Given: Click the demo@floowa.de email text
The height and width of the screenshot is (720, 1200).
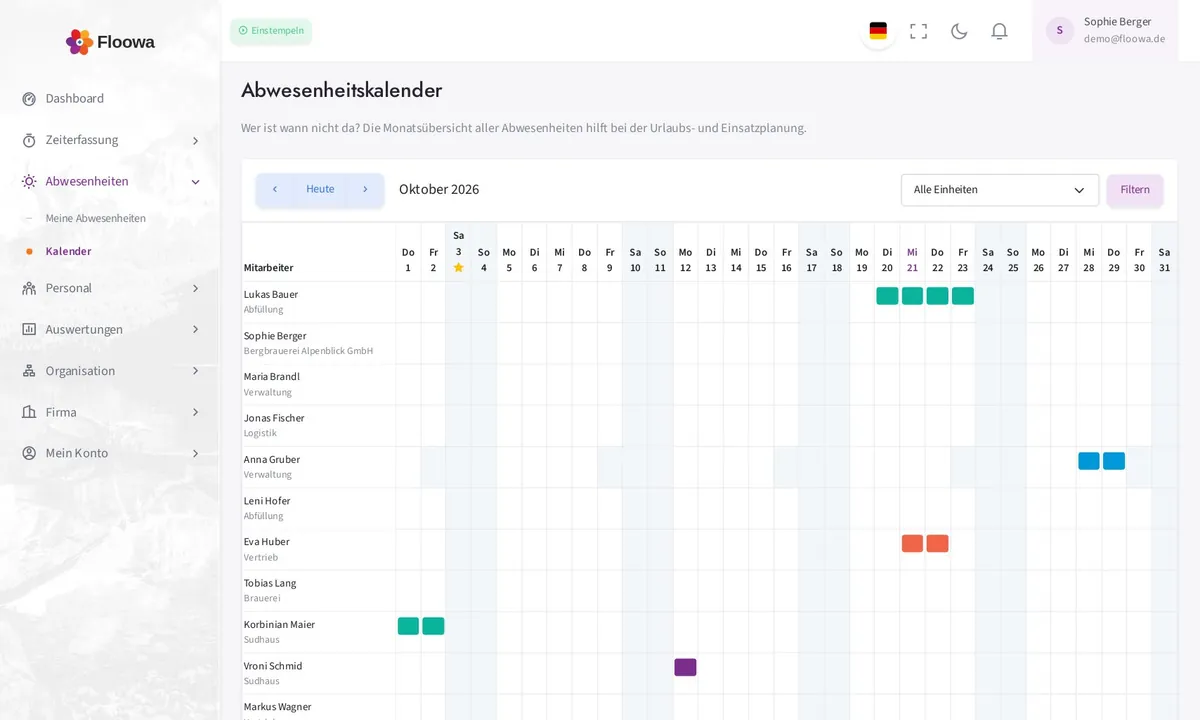Looking at the screenshot, I should click(1124, 39).
